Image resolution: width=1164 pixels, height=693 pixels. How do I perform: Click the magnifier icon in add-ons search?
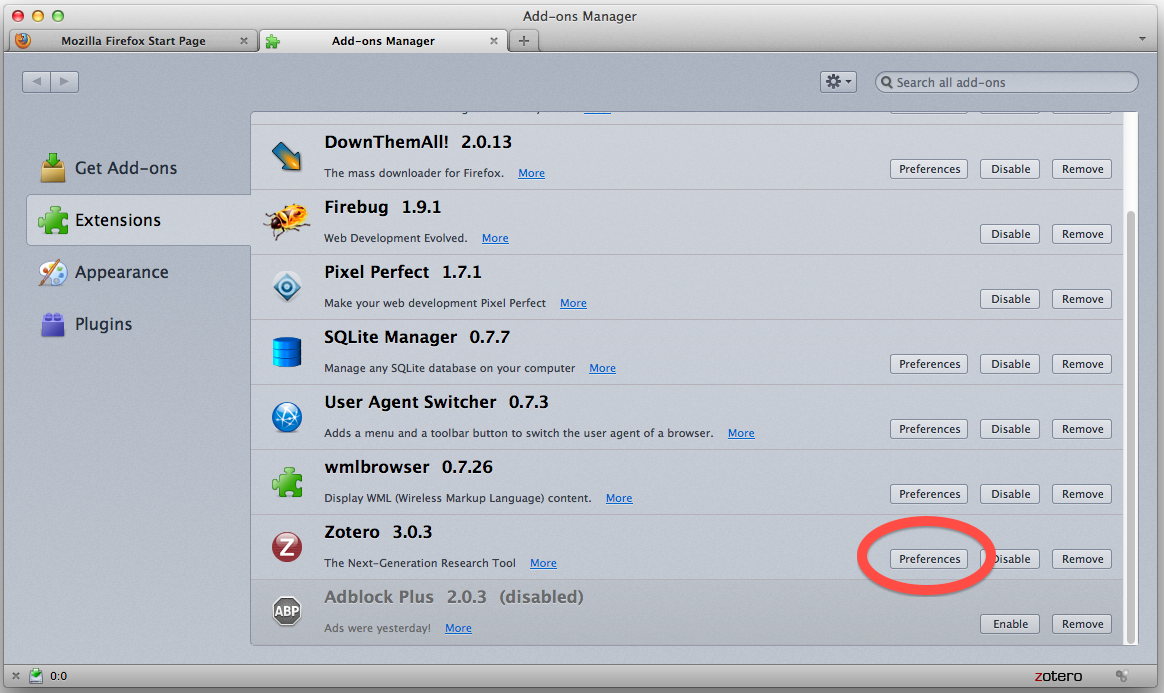886,82
